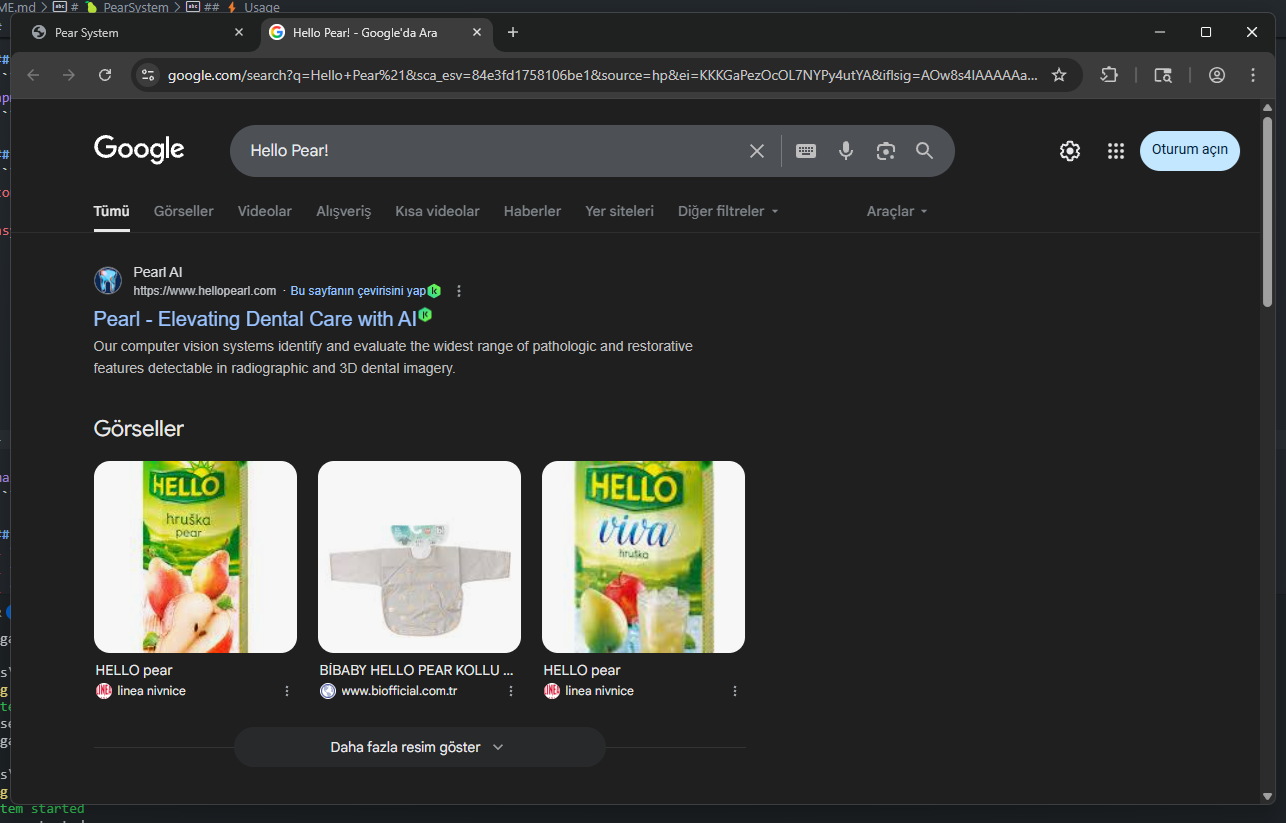Click PearSystem breadcrumb in background editor
The height and width of the screenshot is (823, 1286).
(137, 7)
